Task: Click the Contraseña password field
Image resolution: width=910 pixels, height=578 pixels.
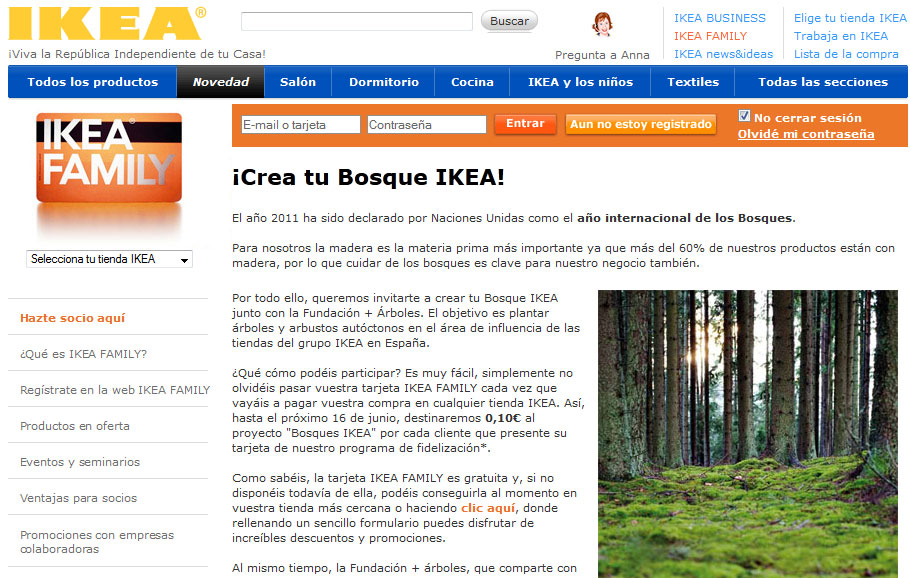Action: (x=426, y=125)
